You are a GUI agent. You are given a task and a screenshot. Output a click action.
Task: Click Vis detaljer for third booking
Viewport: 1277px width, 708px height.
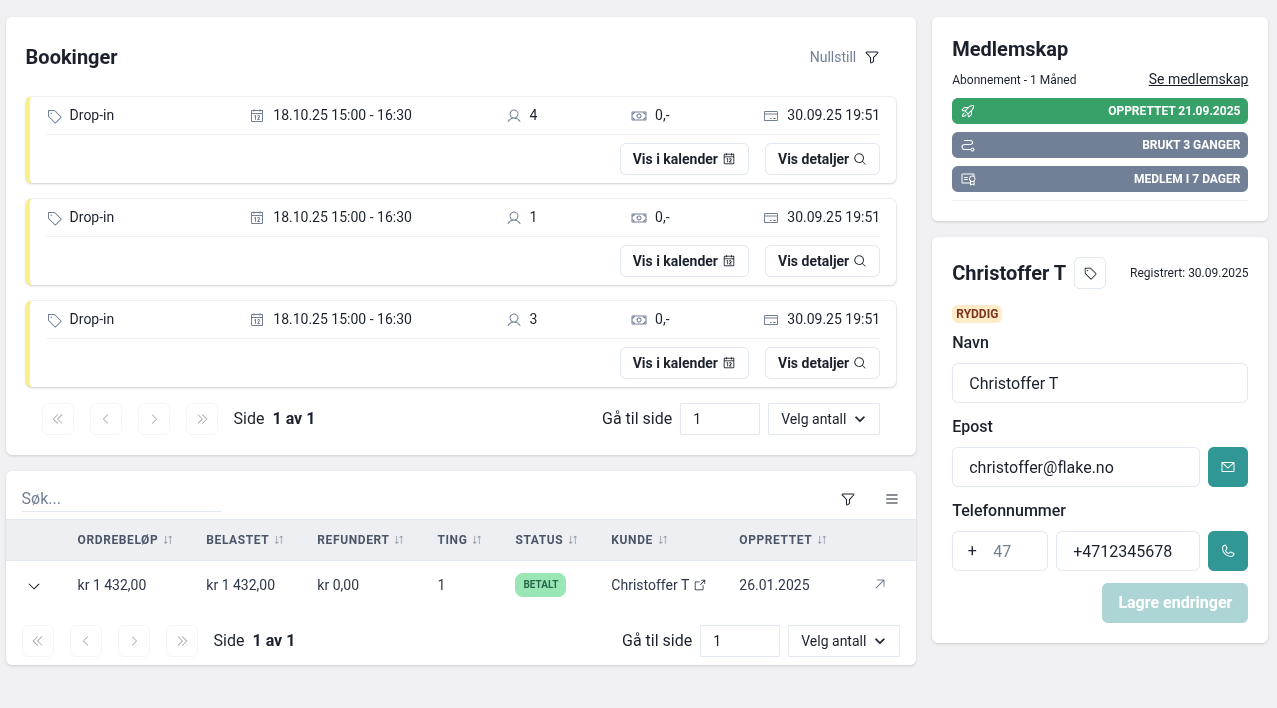point(821,363)
